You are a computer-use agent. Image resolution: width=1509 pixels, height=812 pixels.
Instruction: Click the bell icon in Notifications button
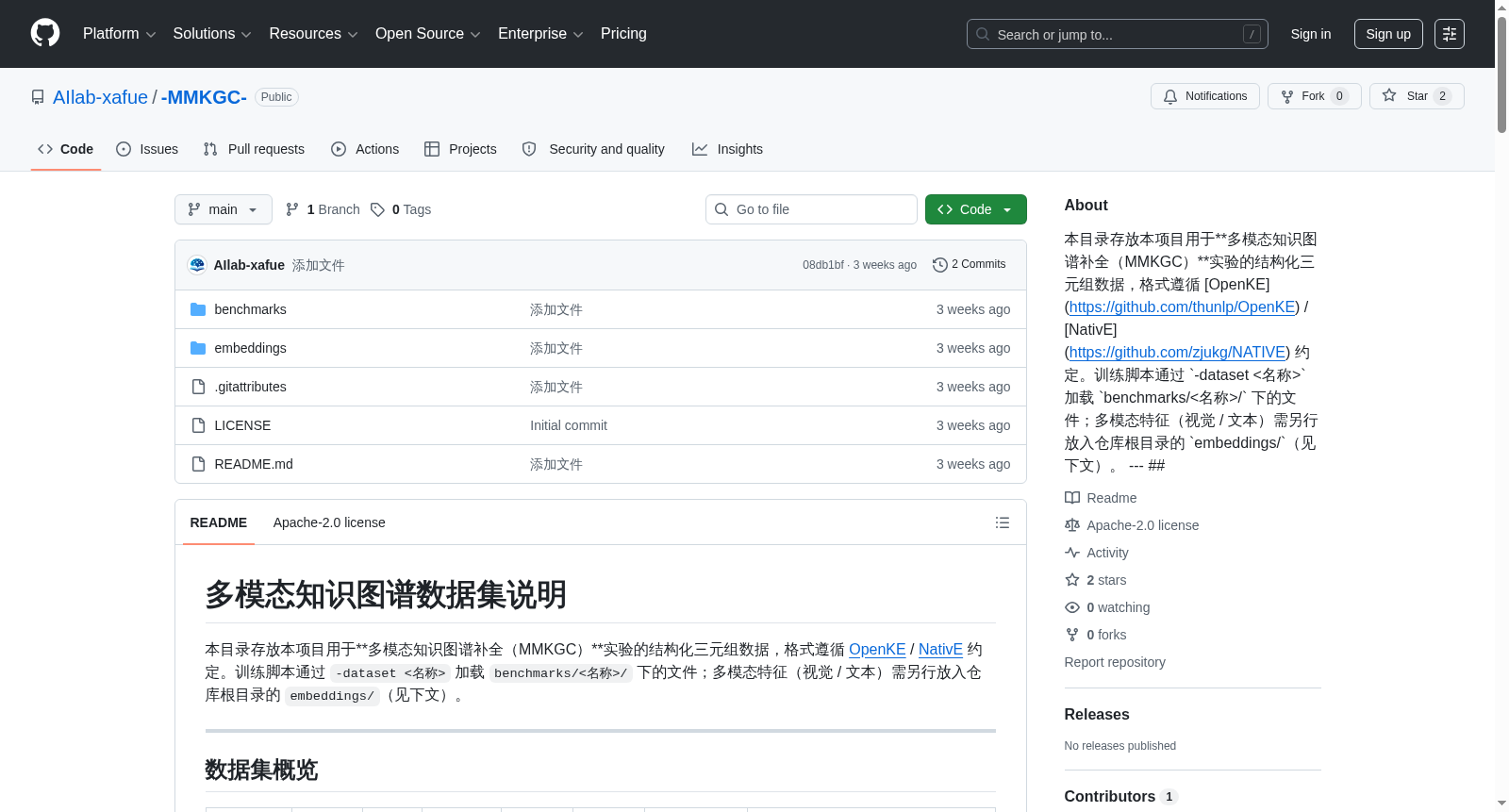coord(1170,96)
